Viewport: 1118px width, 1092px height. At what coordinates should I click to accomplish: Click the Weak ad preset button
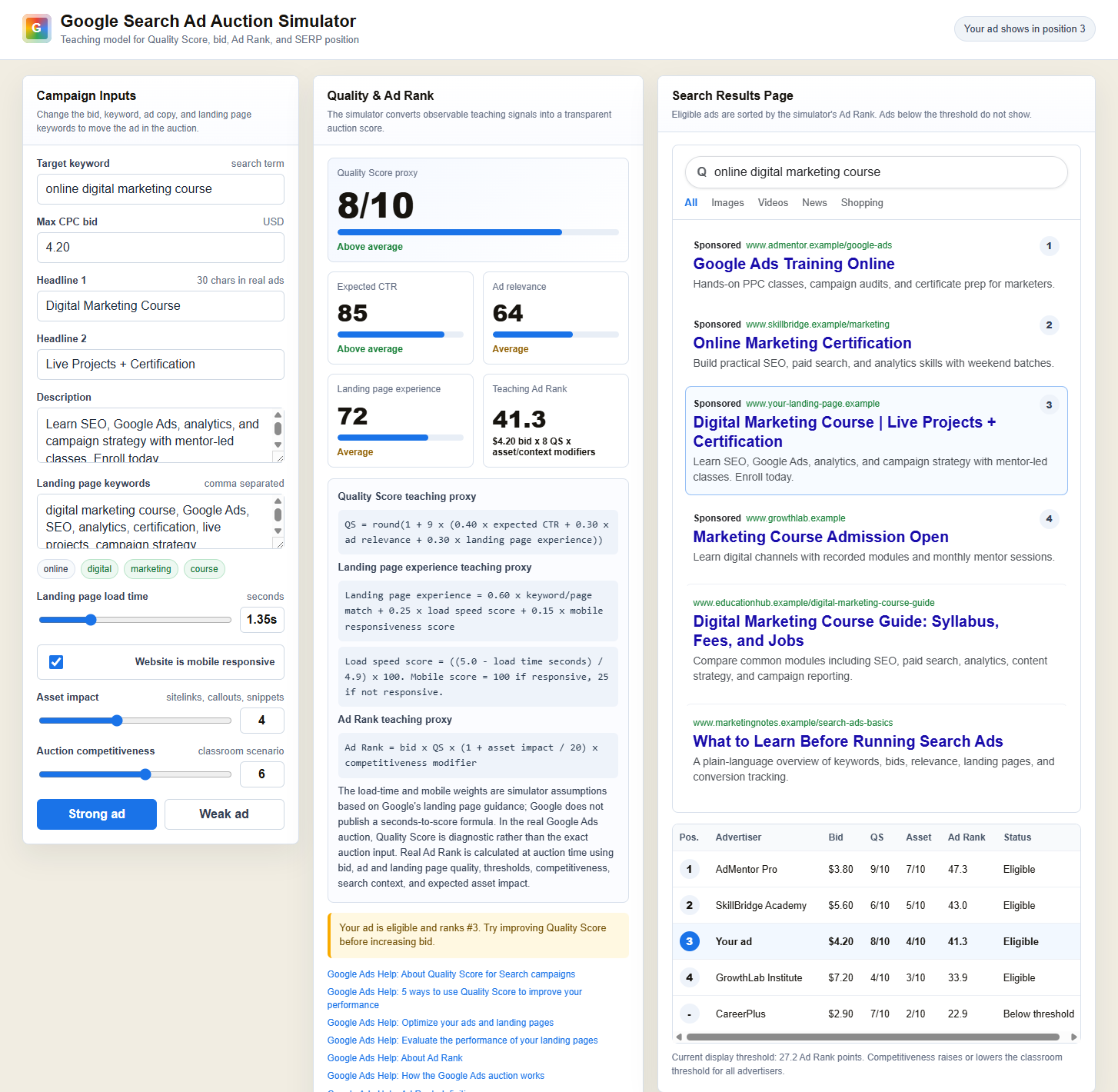tap(224, 814)
